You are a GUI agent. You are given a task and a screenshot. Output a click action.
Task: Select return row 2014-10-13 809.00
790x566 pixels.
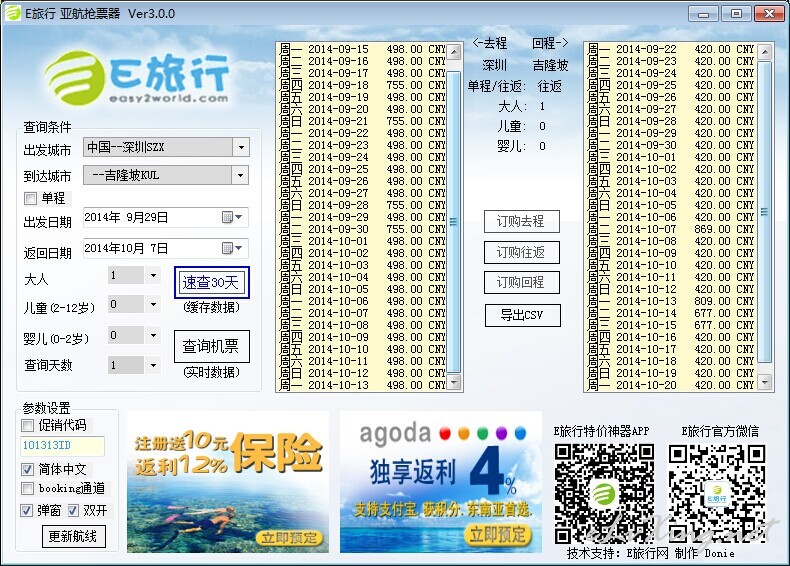[x=672, y=301]
